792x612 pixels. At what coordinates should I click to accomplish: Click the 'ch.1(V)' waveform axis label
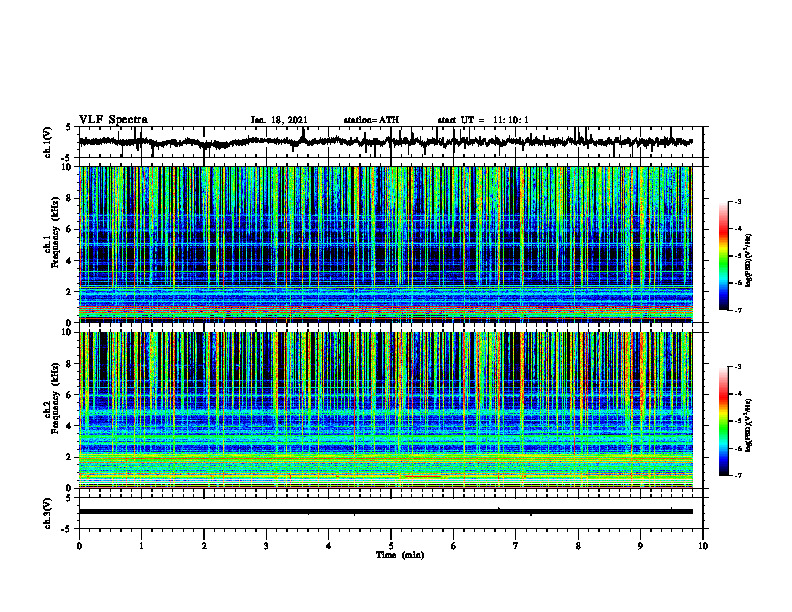48,142
